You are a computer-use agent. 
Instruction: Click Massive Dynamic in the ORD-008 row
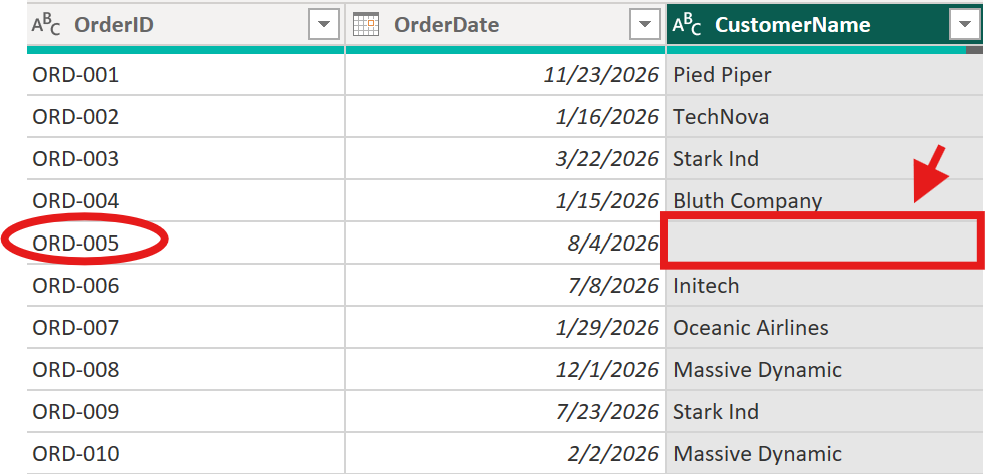coord(825,370)
